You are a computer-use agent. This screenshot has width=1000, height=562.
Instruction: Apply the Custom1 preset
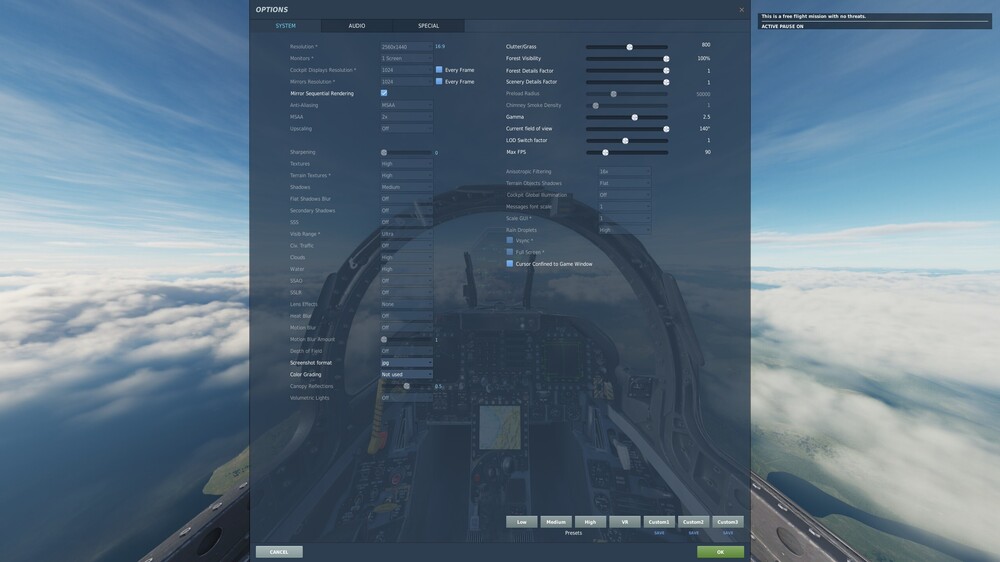tap(659, 522)
